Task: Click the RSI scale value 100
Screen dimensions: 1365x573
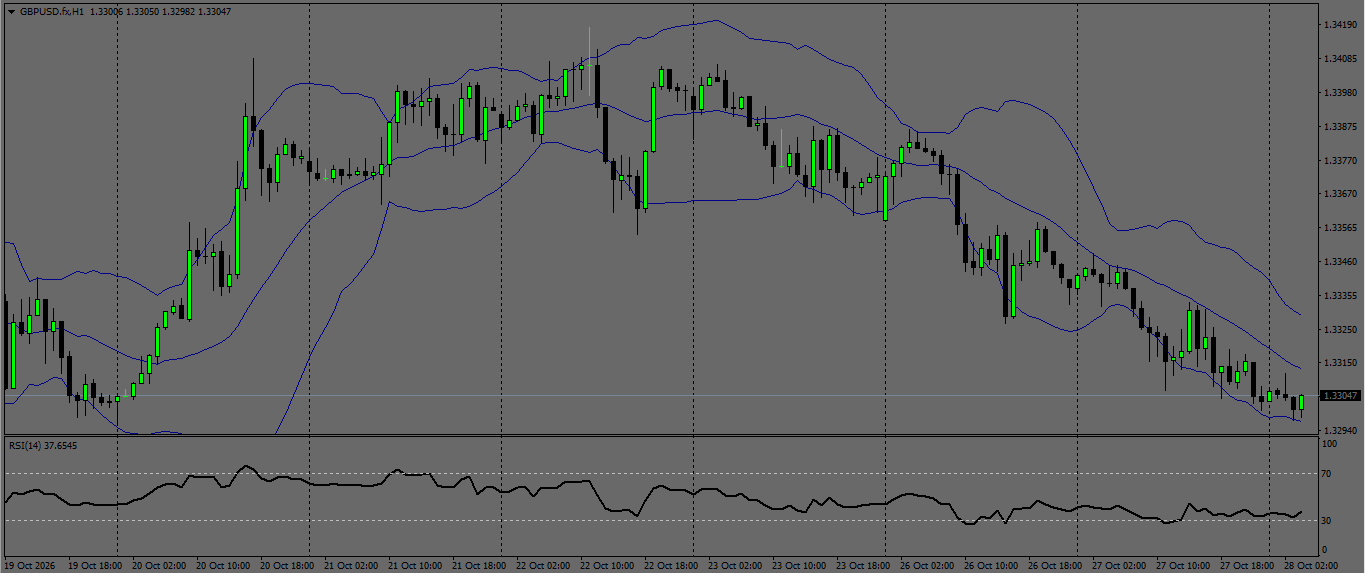Action: click(x=1330, y=443)
